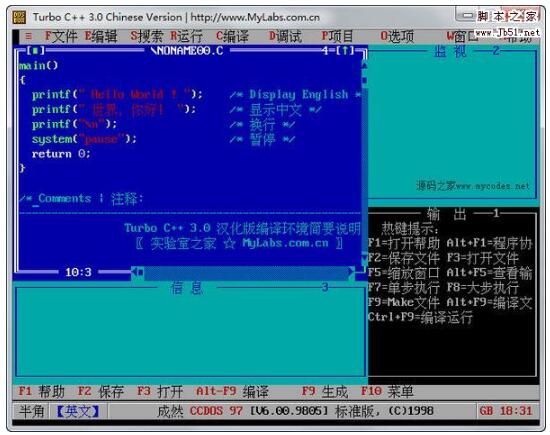Click the 热键提示 heading in output

pos(410,229)
